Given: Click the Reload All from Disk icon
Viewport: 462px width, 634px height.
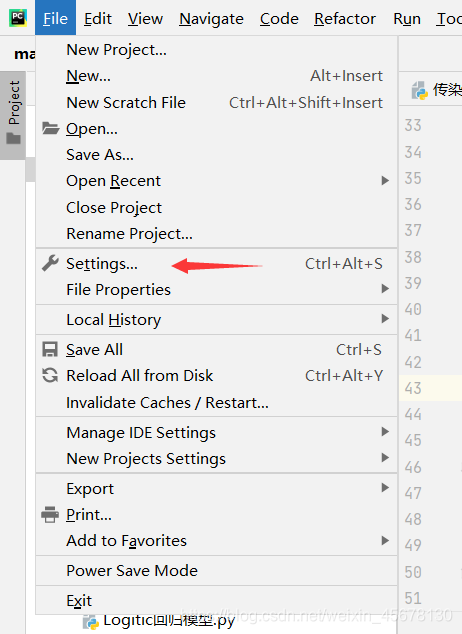Looking at the screenshot, I should pos(50,375).
